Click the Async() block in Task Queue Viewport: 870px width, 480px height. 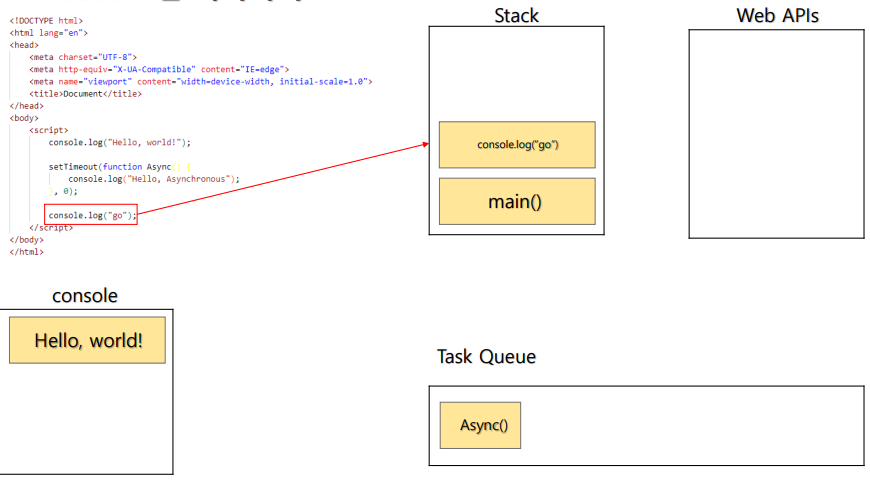(480, 426)
